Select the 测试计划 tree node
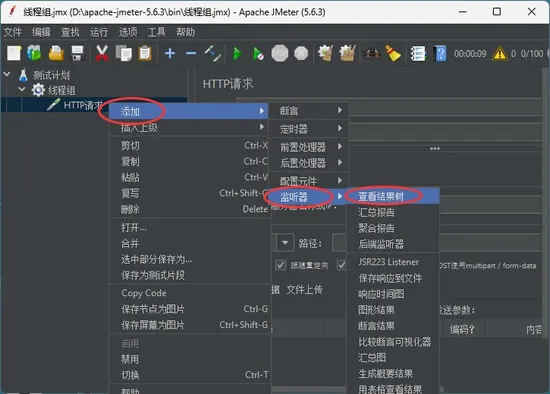550x394 pixels. click(x=51, y=75)
